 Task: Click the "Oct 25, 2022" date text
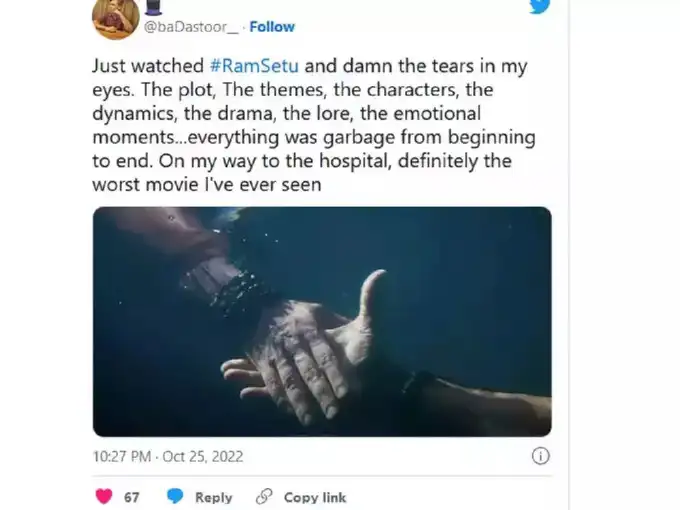204,457
